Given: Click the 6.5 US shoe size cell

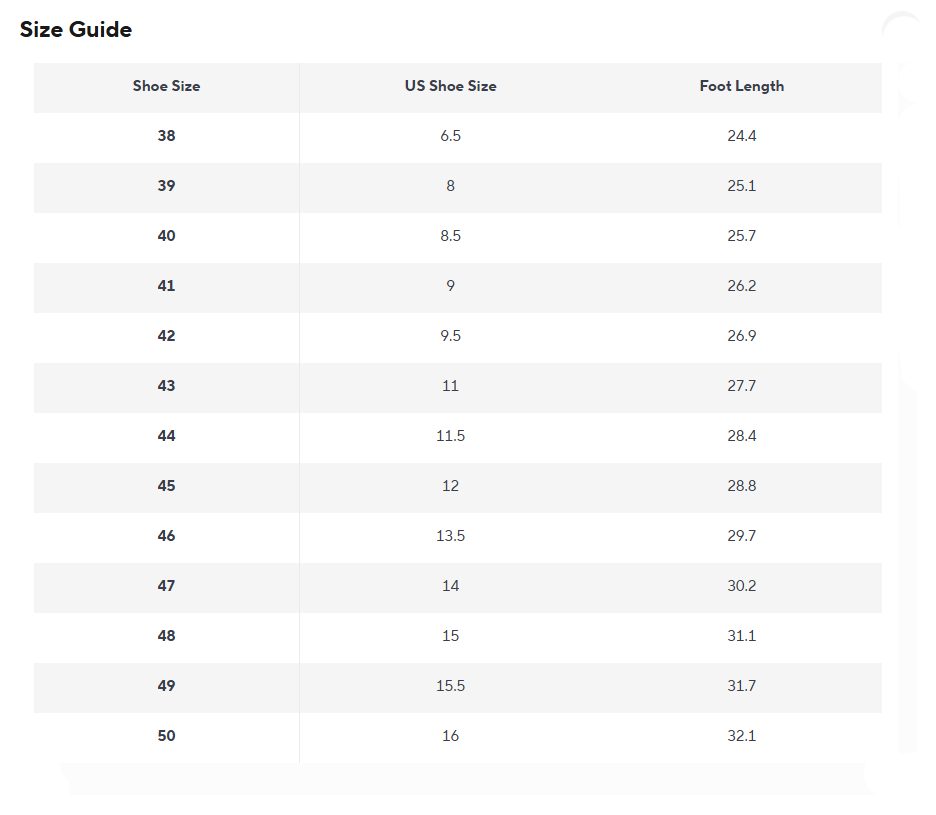Looking at the screenshot, I should (451, 136).
